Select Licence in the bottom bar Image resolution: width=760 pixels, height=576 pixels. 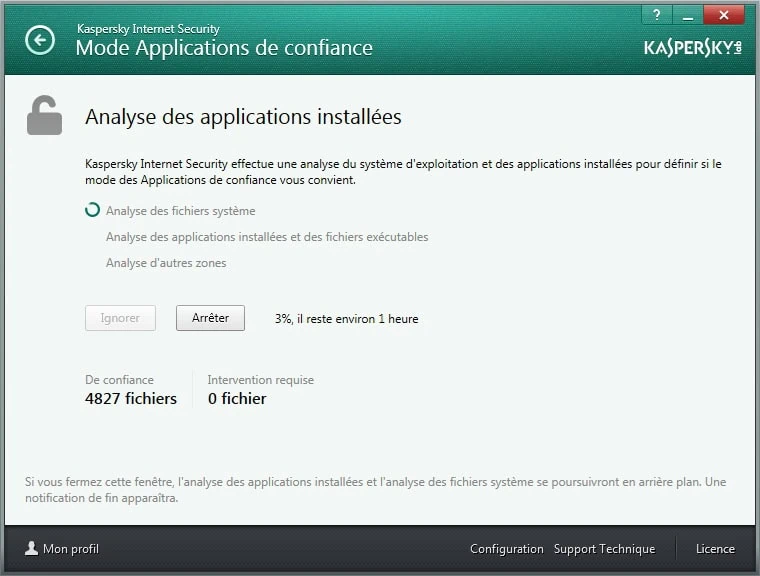point(715,549)
